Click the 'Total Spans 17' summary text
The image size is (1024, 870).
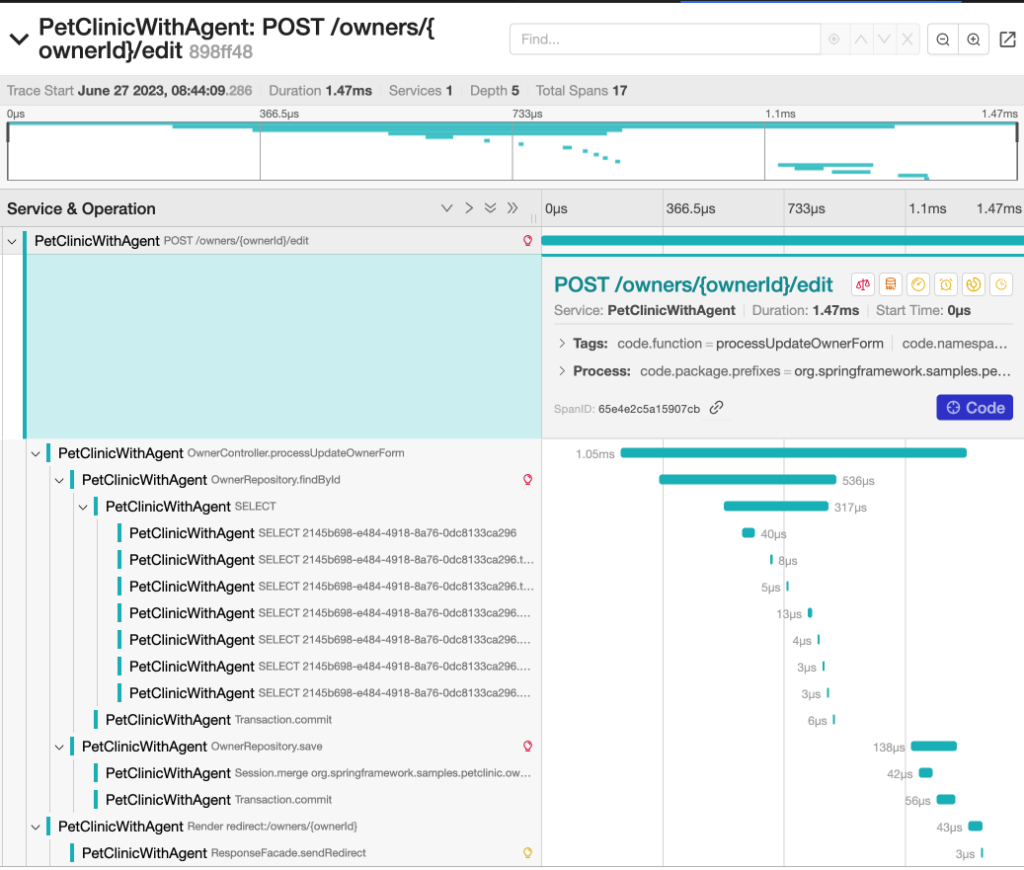pos(581,91)
